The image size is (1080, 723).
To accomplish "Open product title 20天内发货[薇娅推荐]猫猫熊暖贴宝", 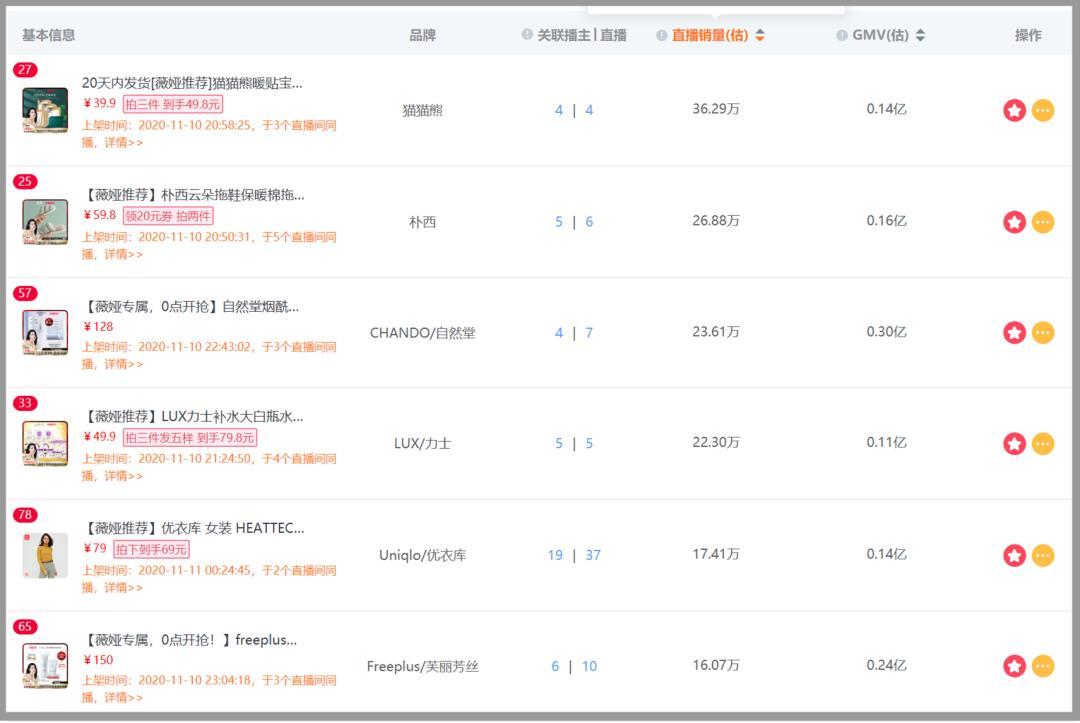I will tap(192, 83).
